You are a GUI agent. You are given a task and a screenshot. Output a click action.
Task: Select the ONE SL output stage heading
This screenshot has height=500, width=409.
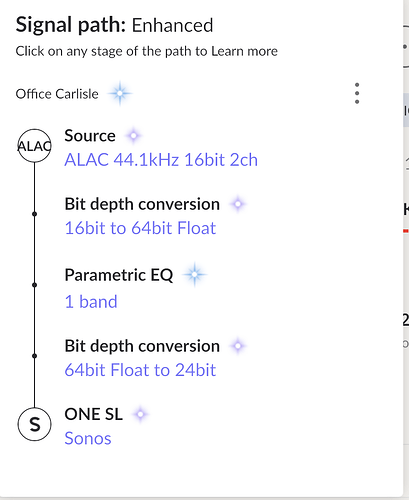point(94,414)
